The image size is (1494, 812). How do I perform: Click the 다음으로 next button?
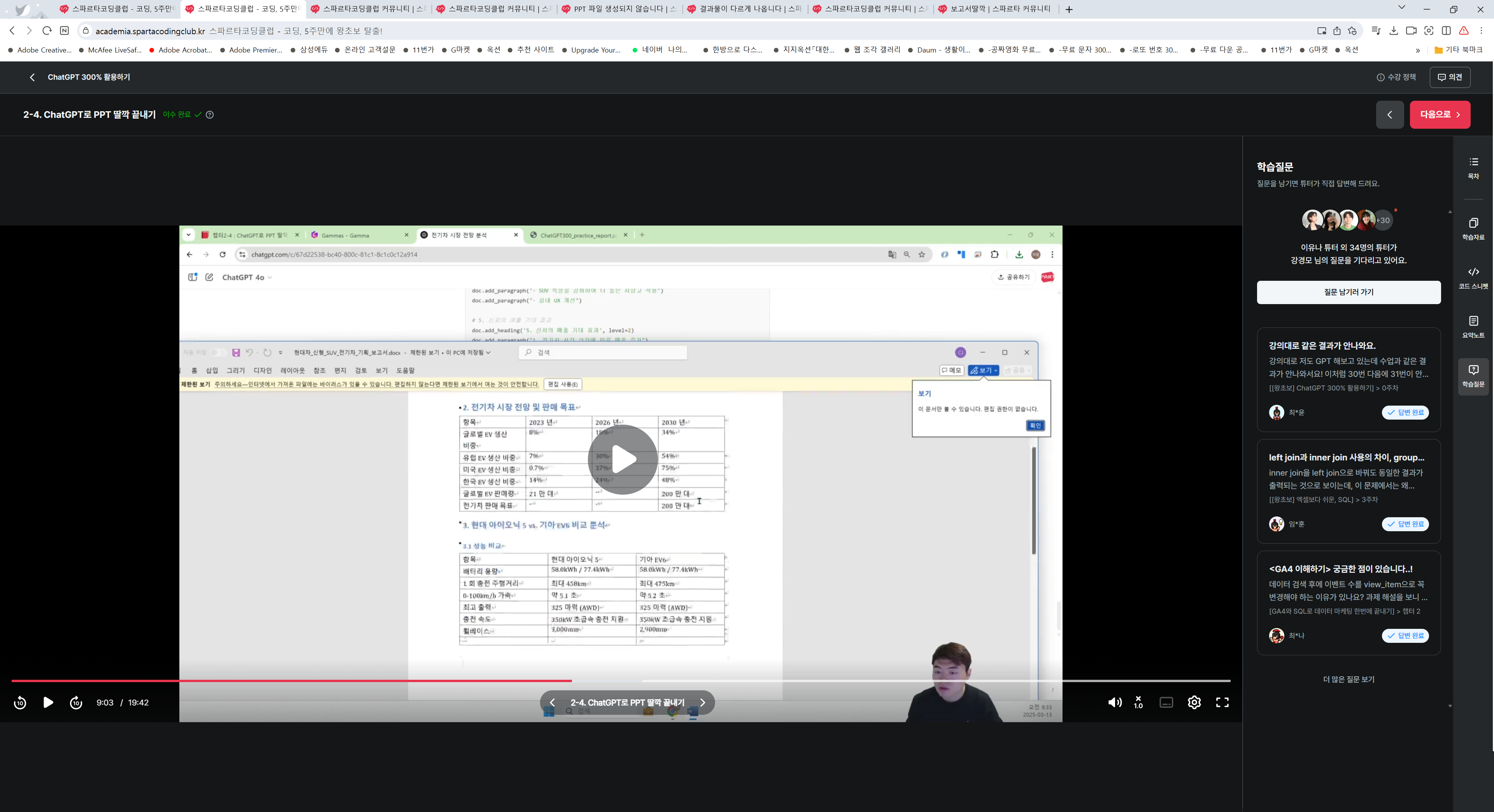[1440, 115]
